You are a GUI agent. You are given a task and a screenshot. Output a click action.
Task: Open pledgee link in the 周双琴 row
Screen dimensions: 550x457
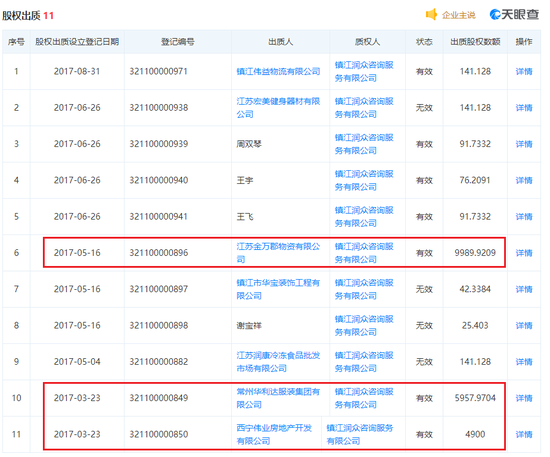click(x=364, y=144)
